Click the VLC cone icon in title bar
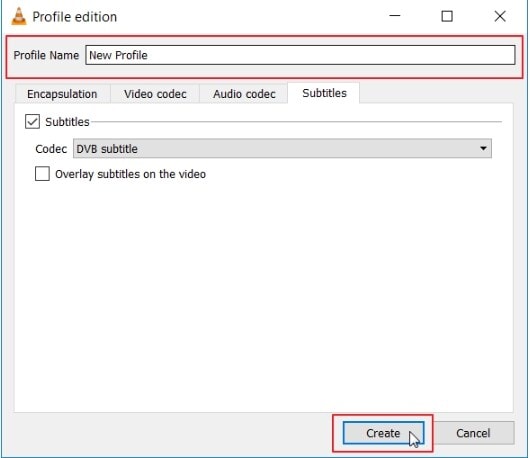Screen dimensions: 530x458 pyautogui.click(x=19, y=17)
